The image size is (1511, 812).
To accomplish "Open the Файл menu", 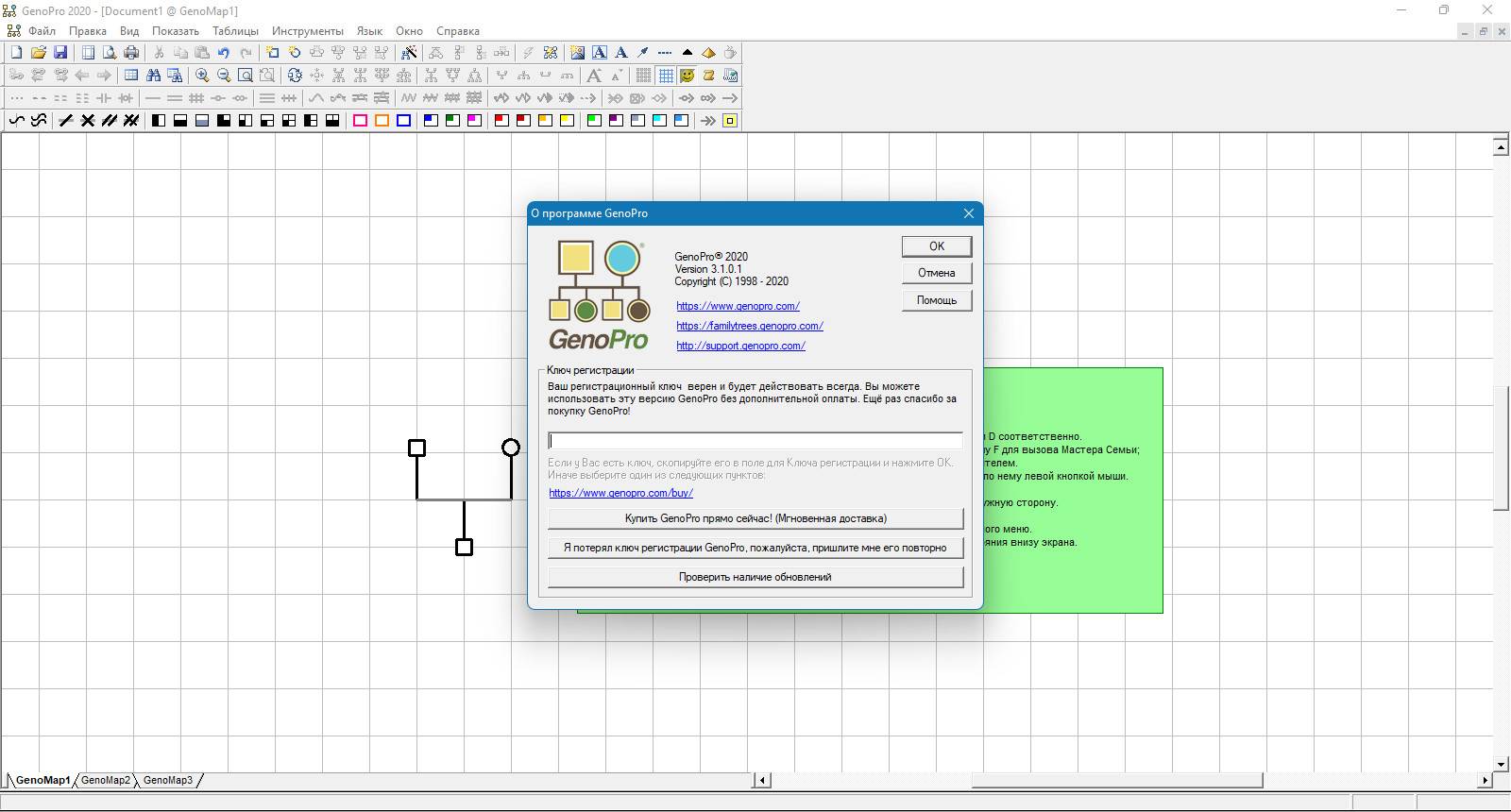I will [x=42, y=31].
